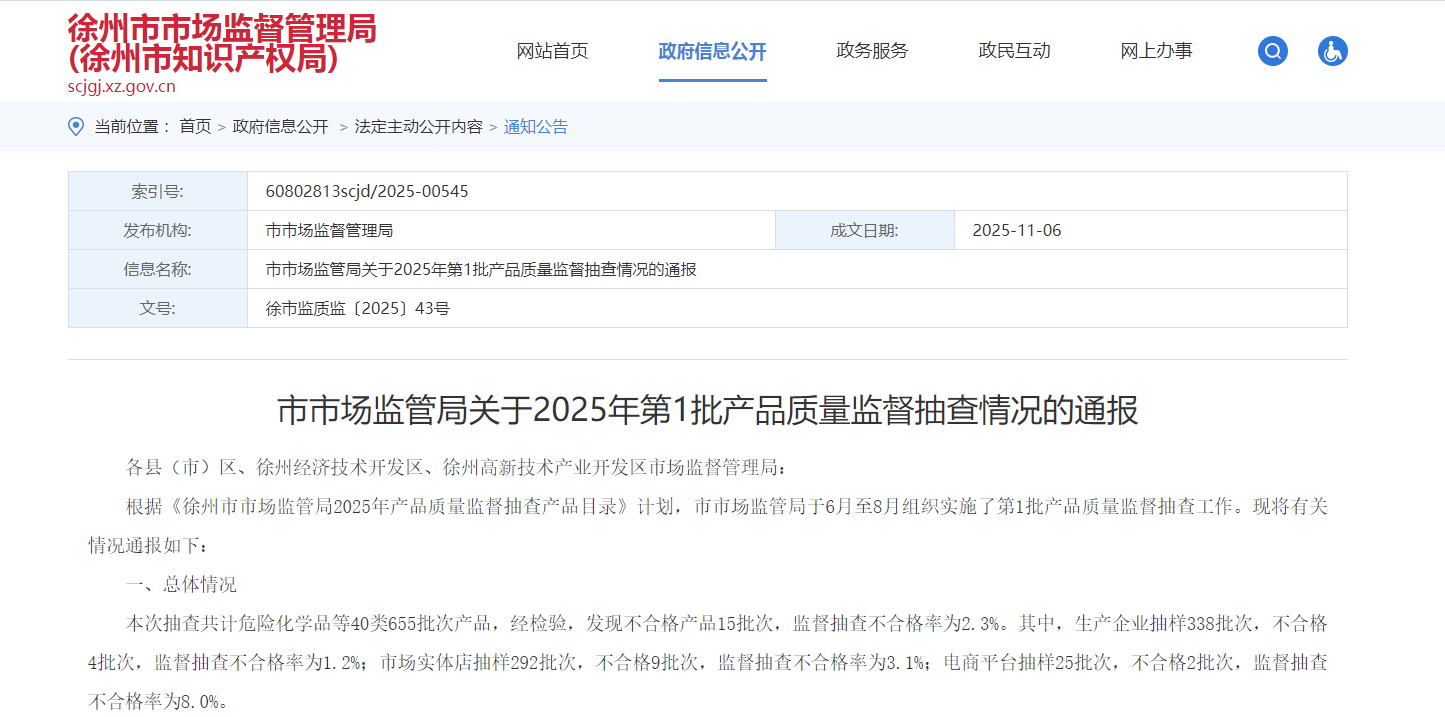Click the 发布机构 value 市市场监督管理局

pyautogui.click(x=329, y=230)
